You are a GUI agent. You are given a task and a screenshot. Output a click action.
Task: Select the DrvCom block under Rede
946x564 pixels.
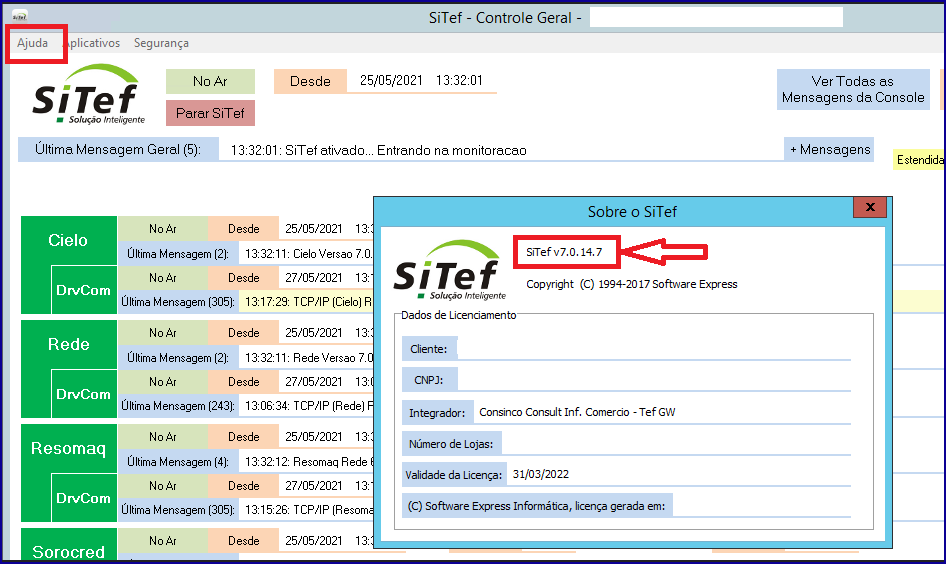(83, 393)
